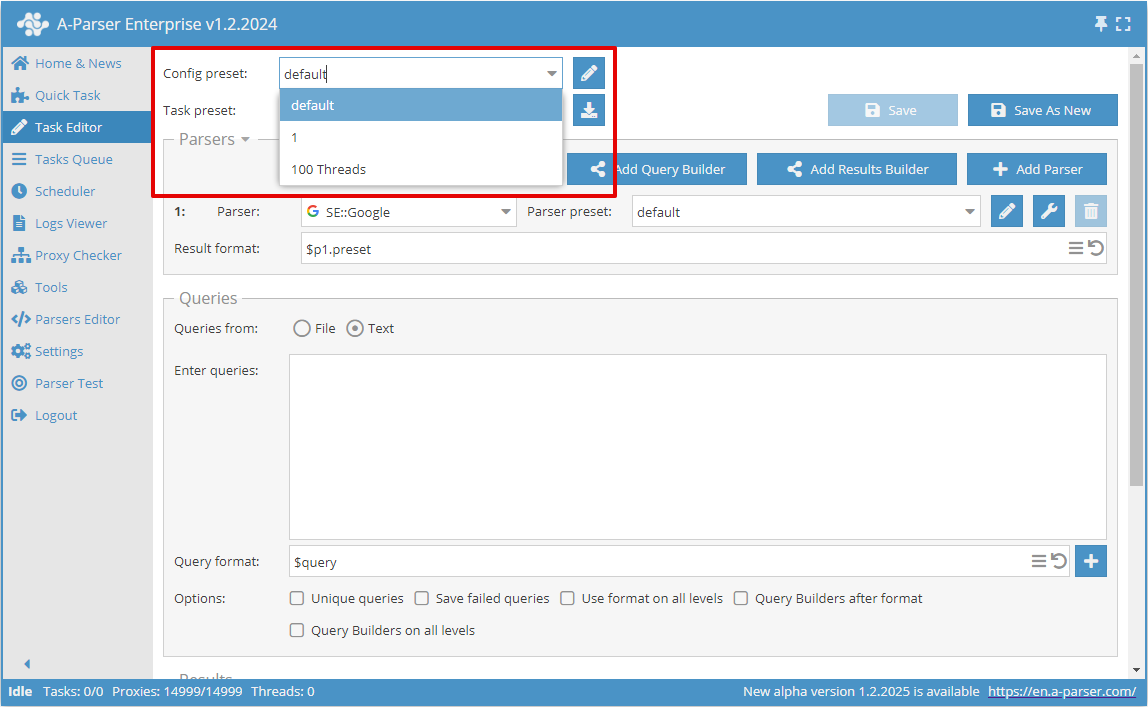The image size is (1148, 707).
Task: Delete the SE::Google parser via trash icon
Action: 1090,211
